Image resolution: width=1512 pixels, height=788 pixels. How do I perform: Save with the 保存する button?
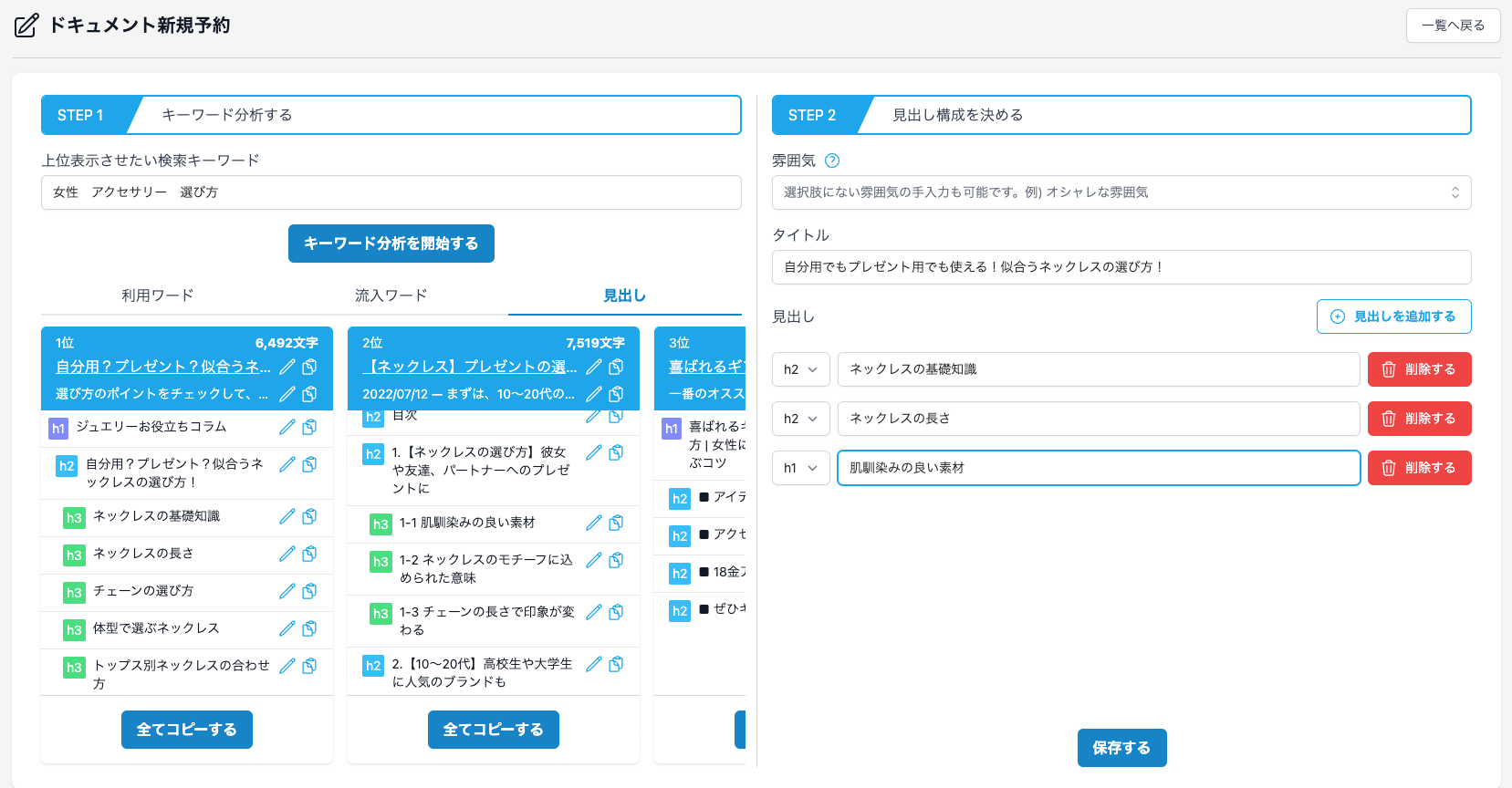[x=1122, y=748]
